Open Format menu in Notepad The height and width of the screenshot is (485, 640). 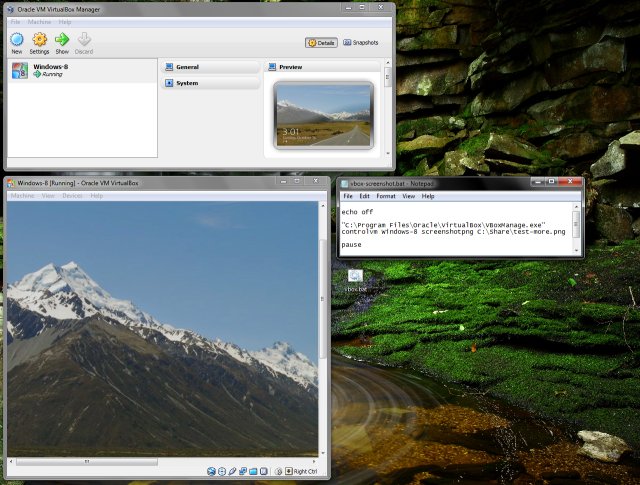tap(386, 196)
